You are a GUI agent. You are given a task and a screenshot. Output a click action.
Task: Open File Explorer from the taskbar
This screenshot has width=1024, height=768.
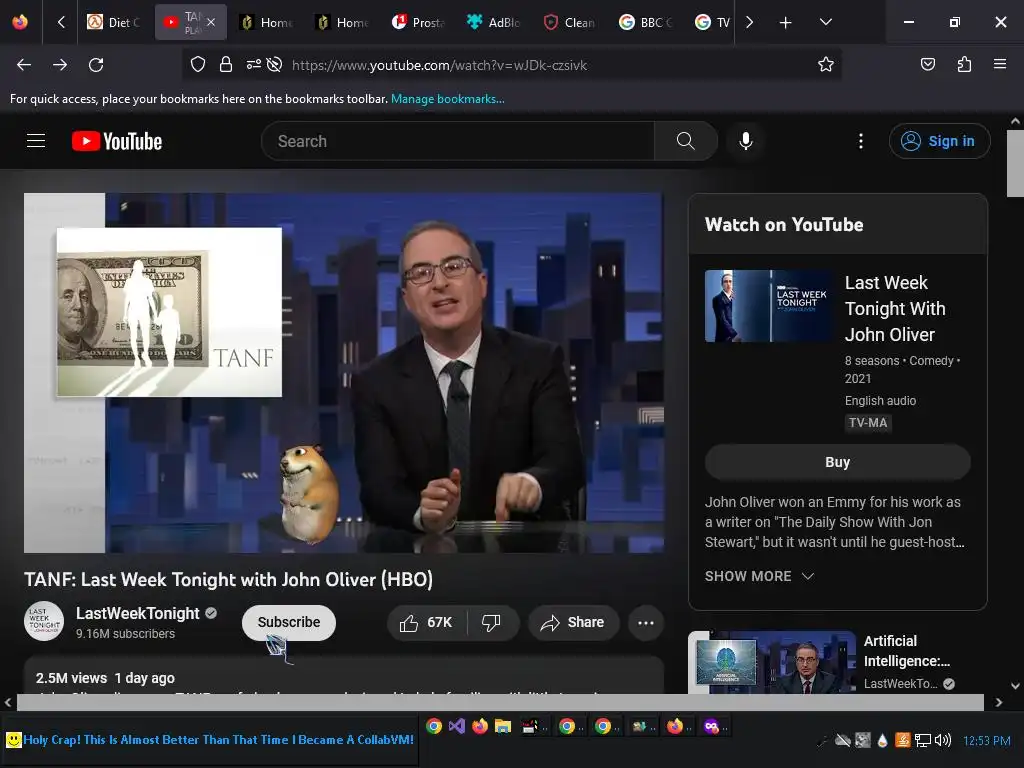502,726
